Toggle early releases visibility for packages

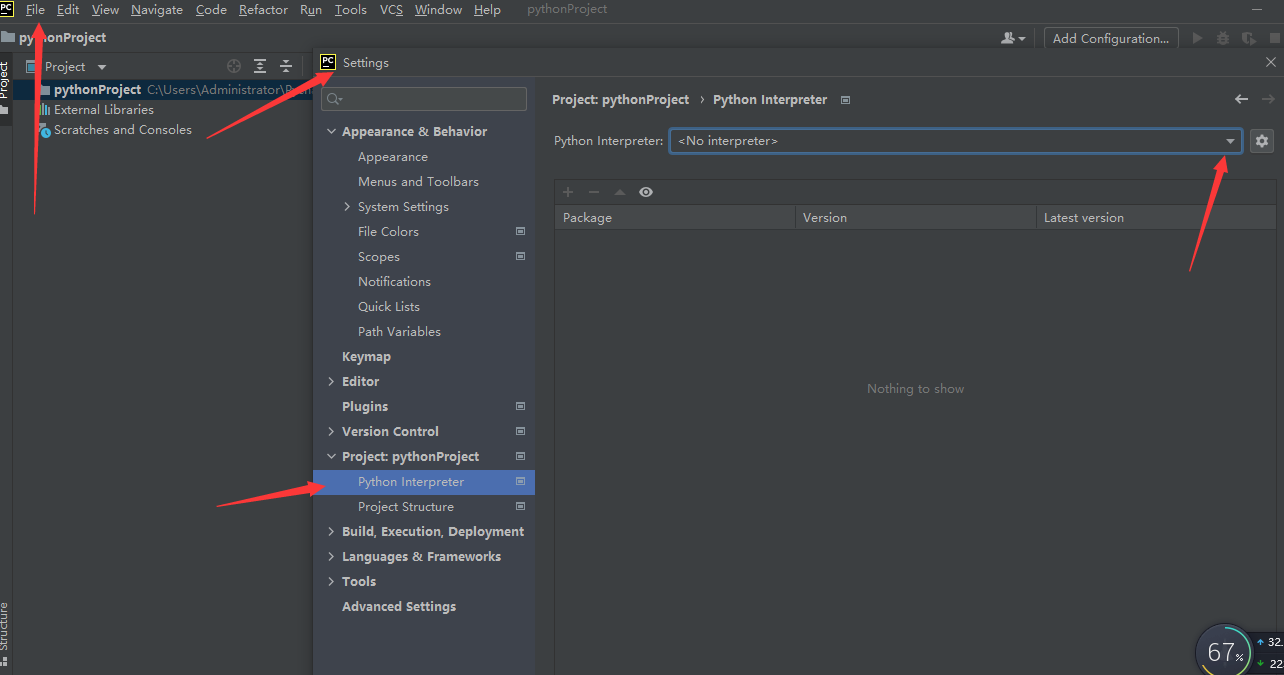click(x=644, y=192)
